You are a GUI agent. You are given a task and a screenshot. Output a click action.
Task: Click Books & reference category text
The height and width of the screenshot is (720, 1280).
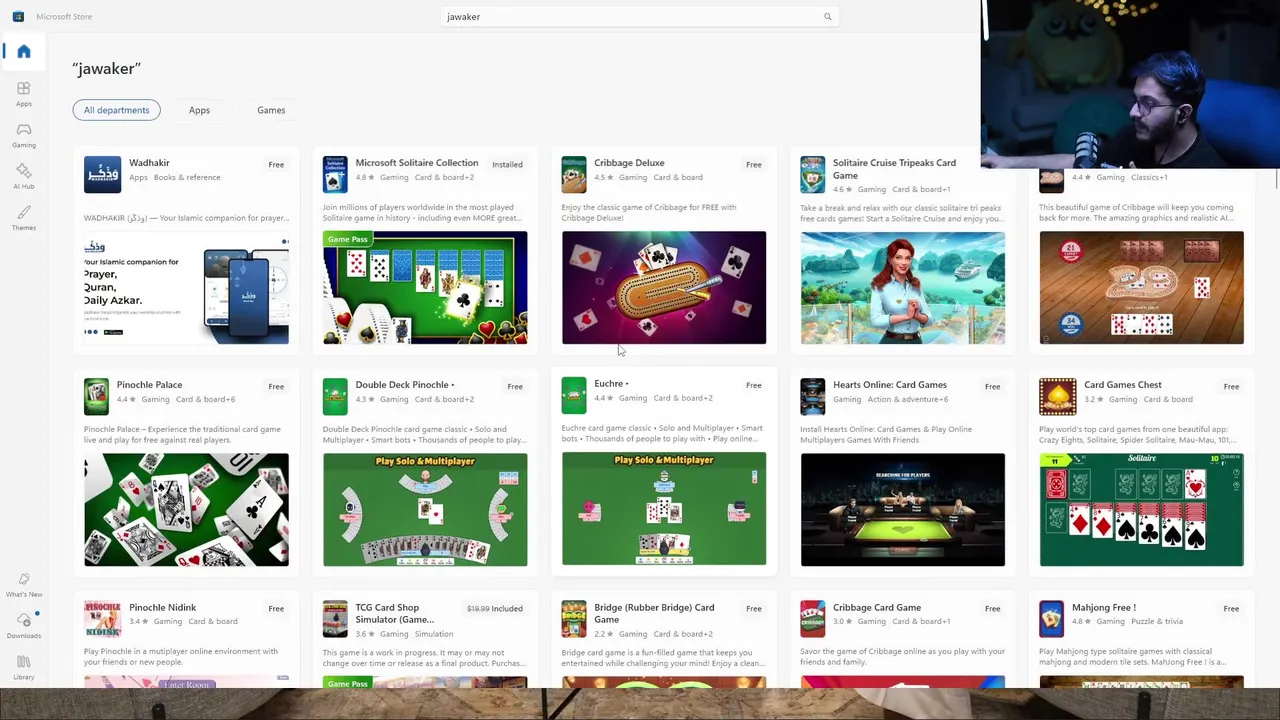pyautogui.click(x=187, y=178)
